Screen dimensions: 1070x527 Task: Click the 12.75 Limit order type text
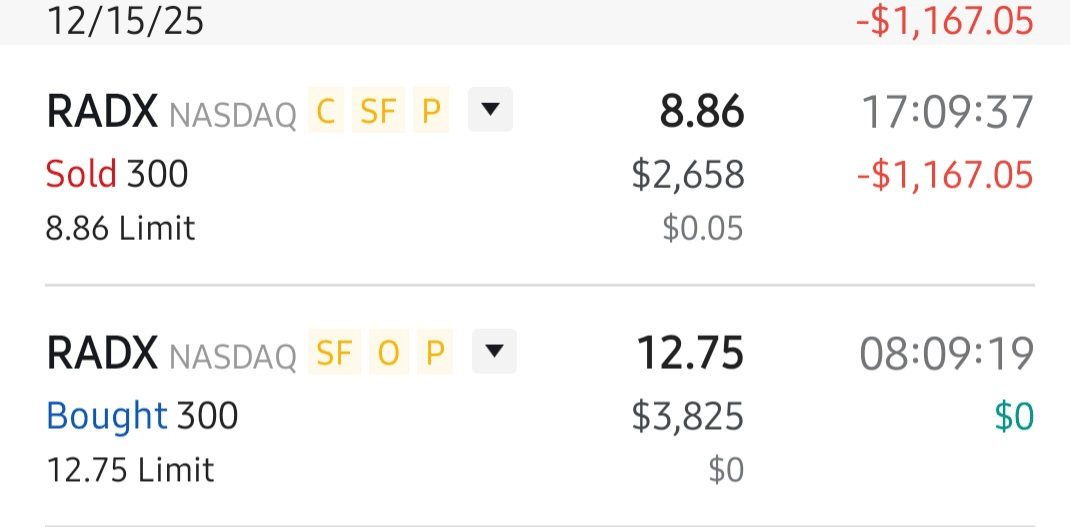click(x=130, y=469)
